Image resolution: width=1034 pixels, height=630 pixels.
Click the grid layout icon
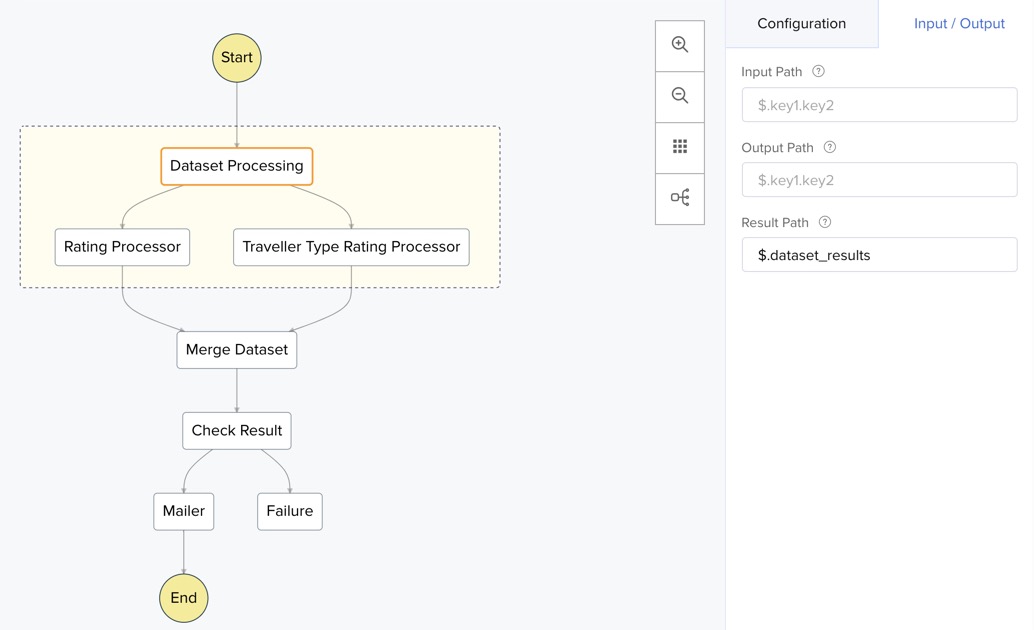pos(680,147)
